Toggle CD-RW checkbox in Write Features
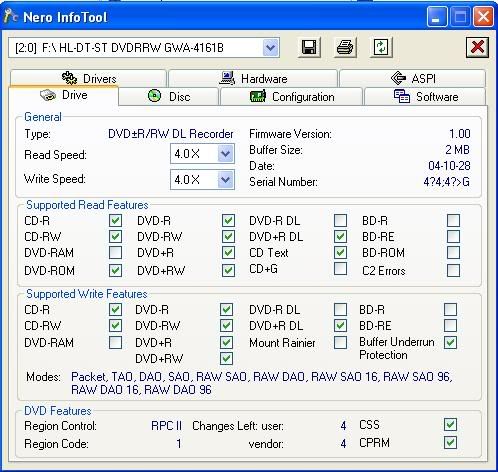The height and width of the screenshot is (472, 498). pyautogui.click(x=115, y=325)
